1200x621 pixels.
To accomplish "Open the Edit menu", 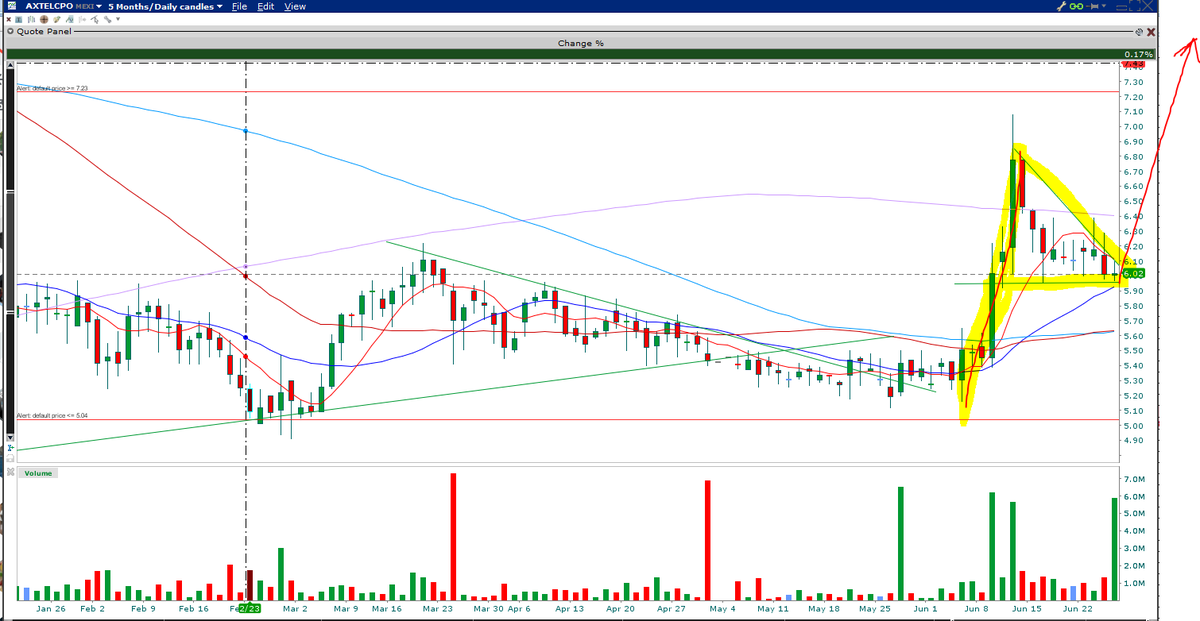I will [265, 6].
